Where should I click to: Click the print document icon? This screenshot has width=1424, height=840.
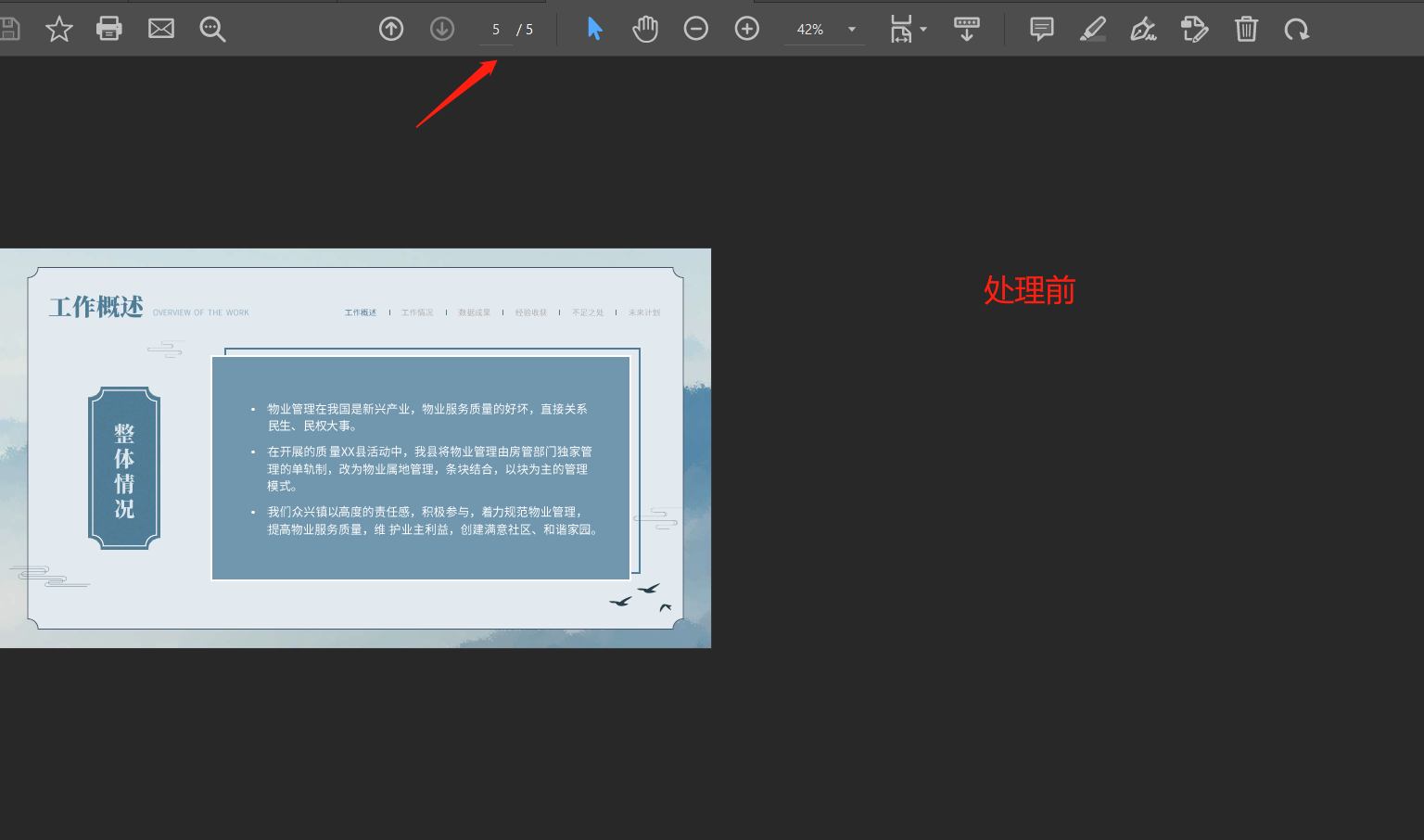(109, 29)
